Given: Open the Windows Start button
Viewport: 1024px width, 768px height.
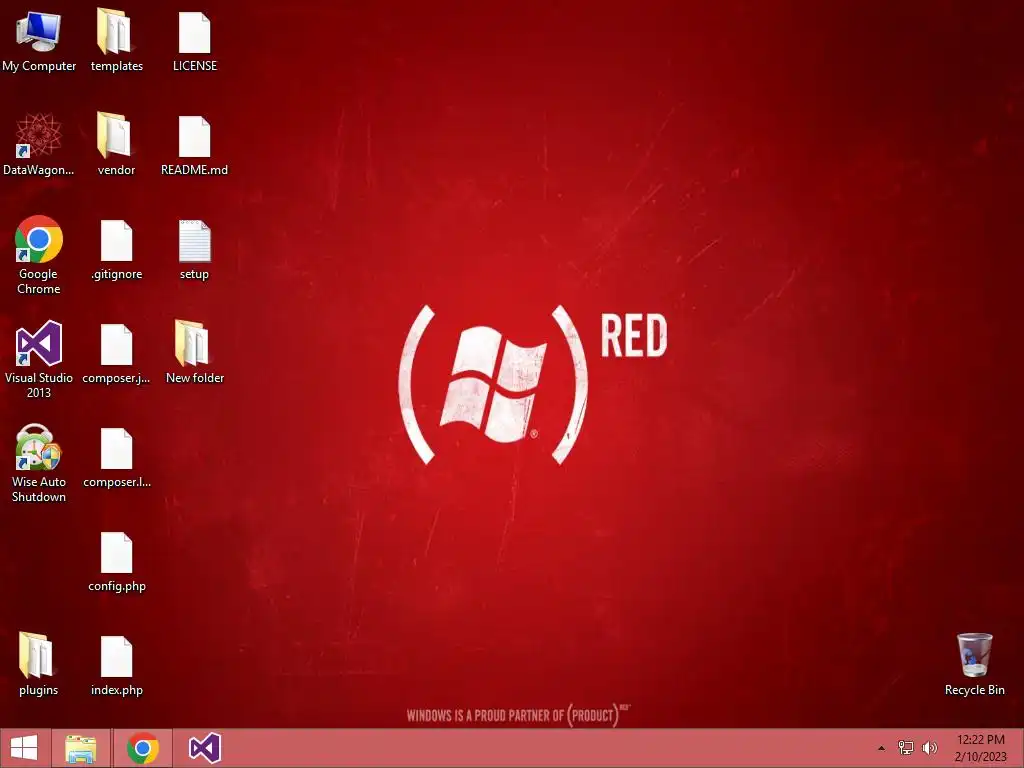Looking at the screenshot, I should pyautogui.click(x=24, y=748).
